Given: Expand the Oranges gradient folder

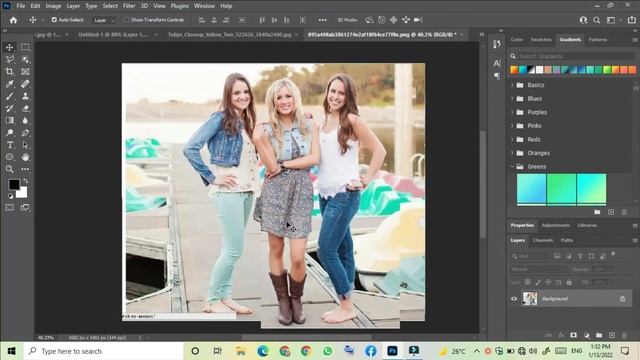Looking at the screenshot, I should (512, 153).
